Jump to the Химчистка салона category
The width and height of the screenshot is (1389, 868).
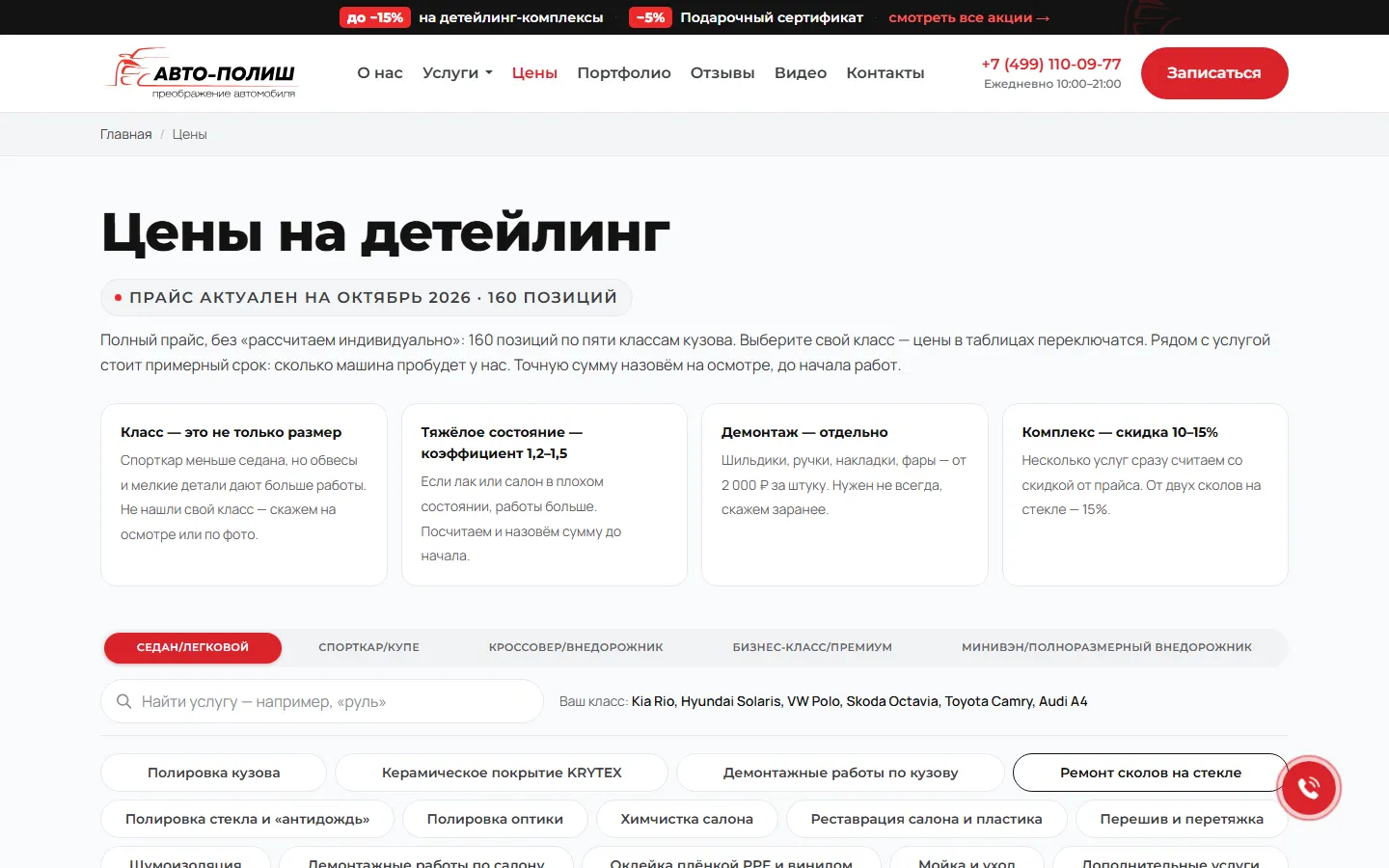tap(687, 819)
